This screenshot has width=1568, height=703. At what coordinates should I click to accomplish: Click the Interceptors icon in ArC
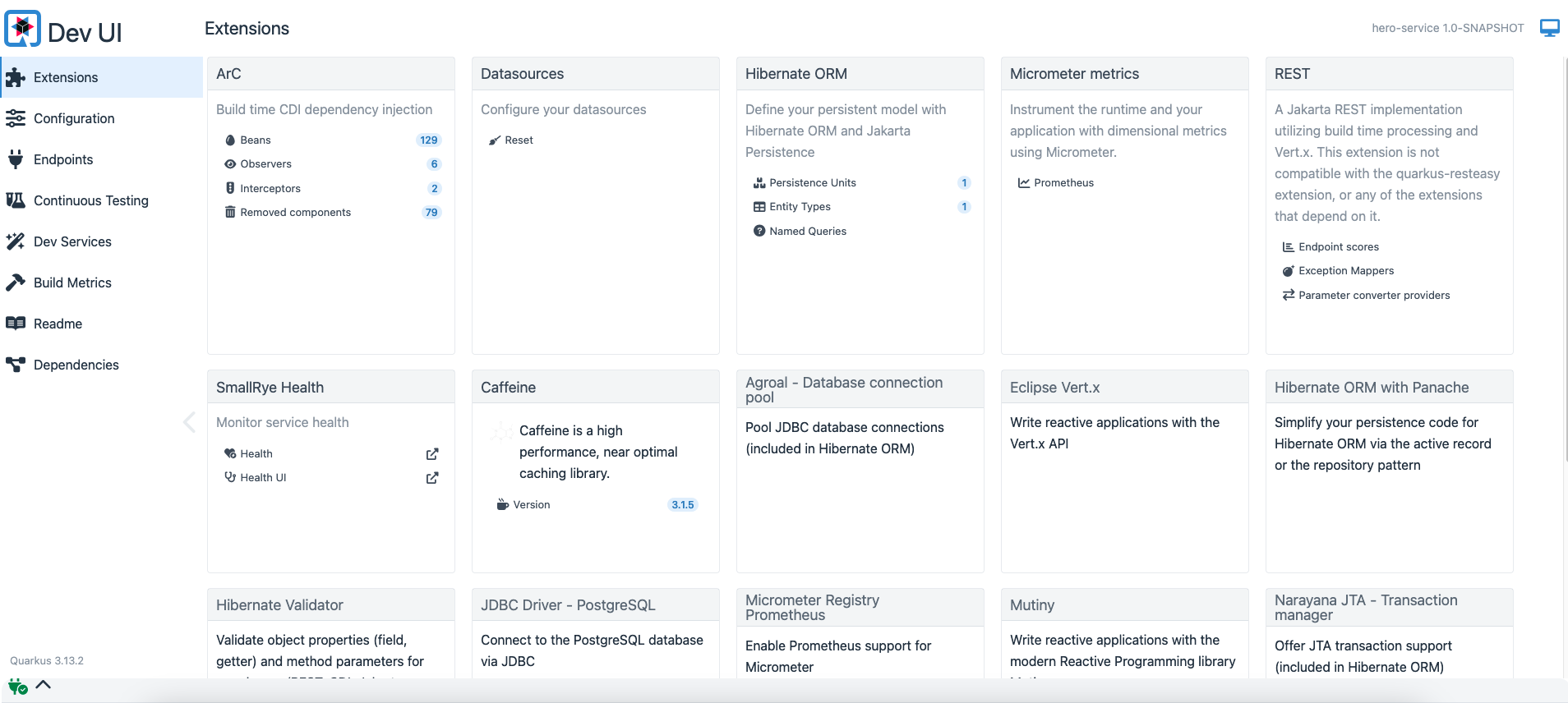pyautogui.click(x=230, y=188)
